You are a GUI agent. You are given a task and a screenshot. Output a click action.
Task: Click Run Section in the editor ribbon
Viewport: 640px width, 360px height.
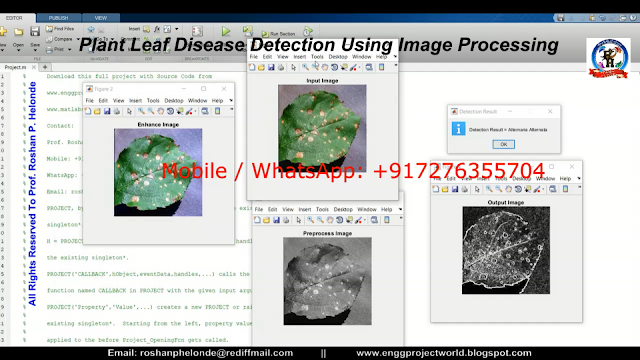click(x=278, y=34)
